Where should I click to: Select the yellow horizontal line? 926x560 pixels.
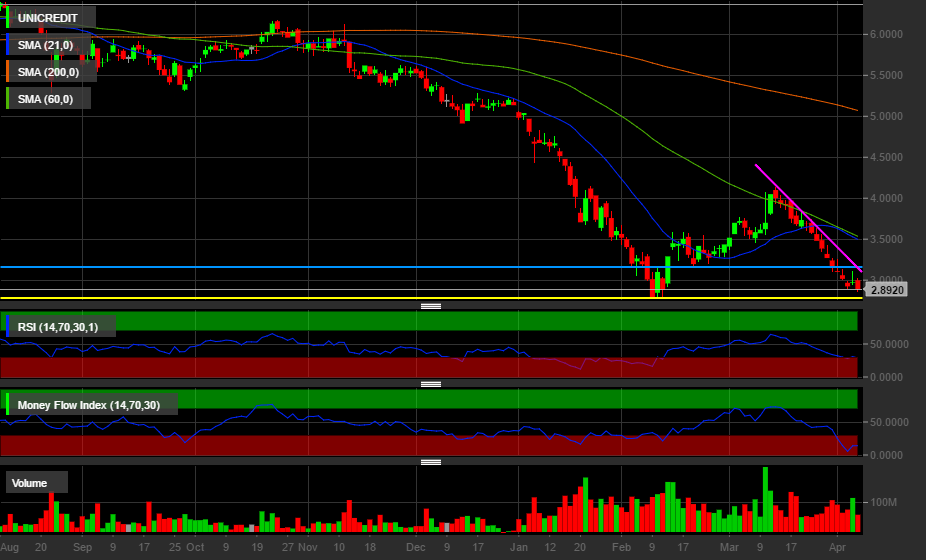point(400,298)
